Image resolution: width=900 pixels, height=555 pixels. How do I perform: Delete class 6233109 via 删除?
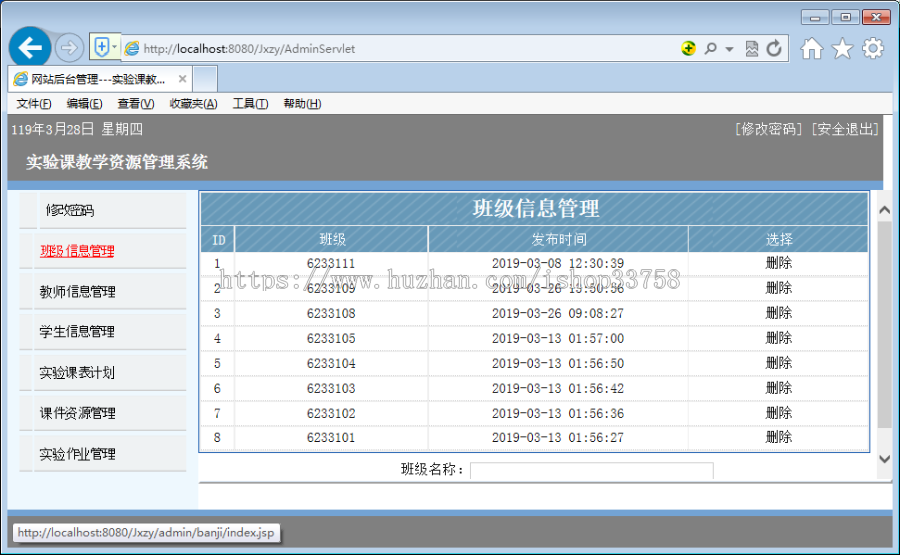click(x=779, y=288)
